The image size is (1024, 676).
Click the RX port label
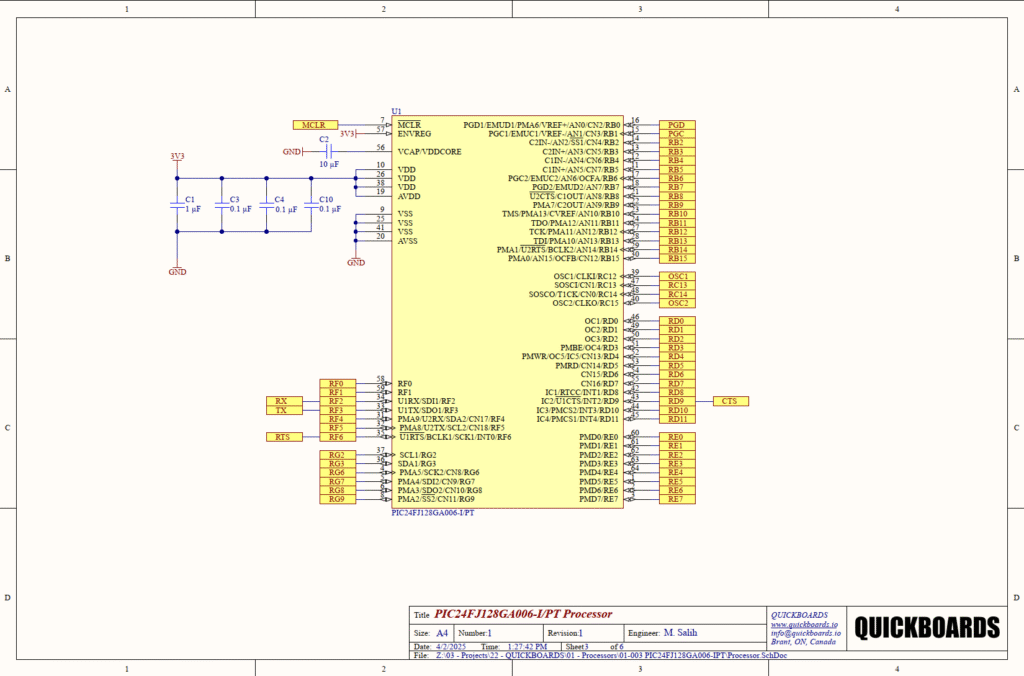(x=282, y=401)
